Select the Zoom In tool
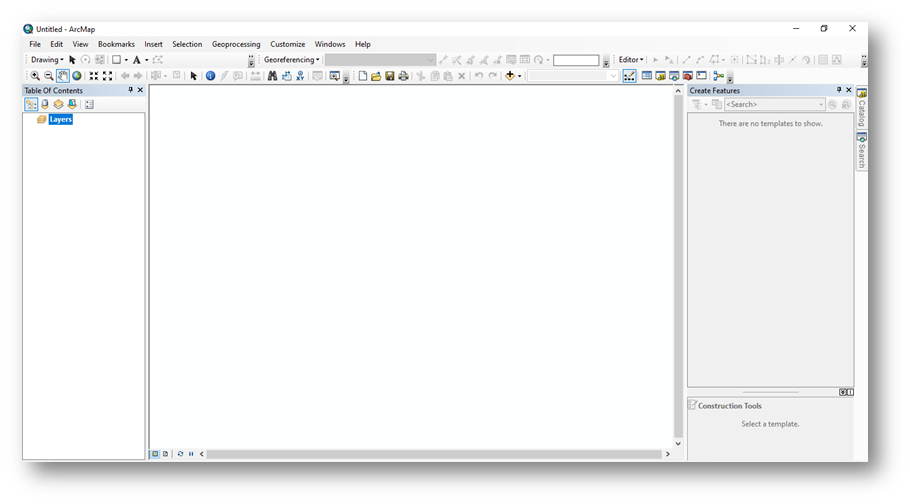Image resolution: width=910 pixels, height=504 pixels. pos(35,76)
